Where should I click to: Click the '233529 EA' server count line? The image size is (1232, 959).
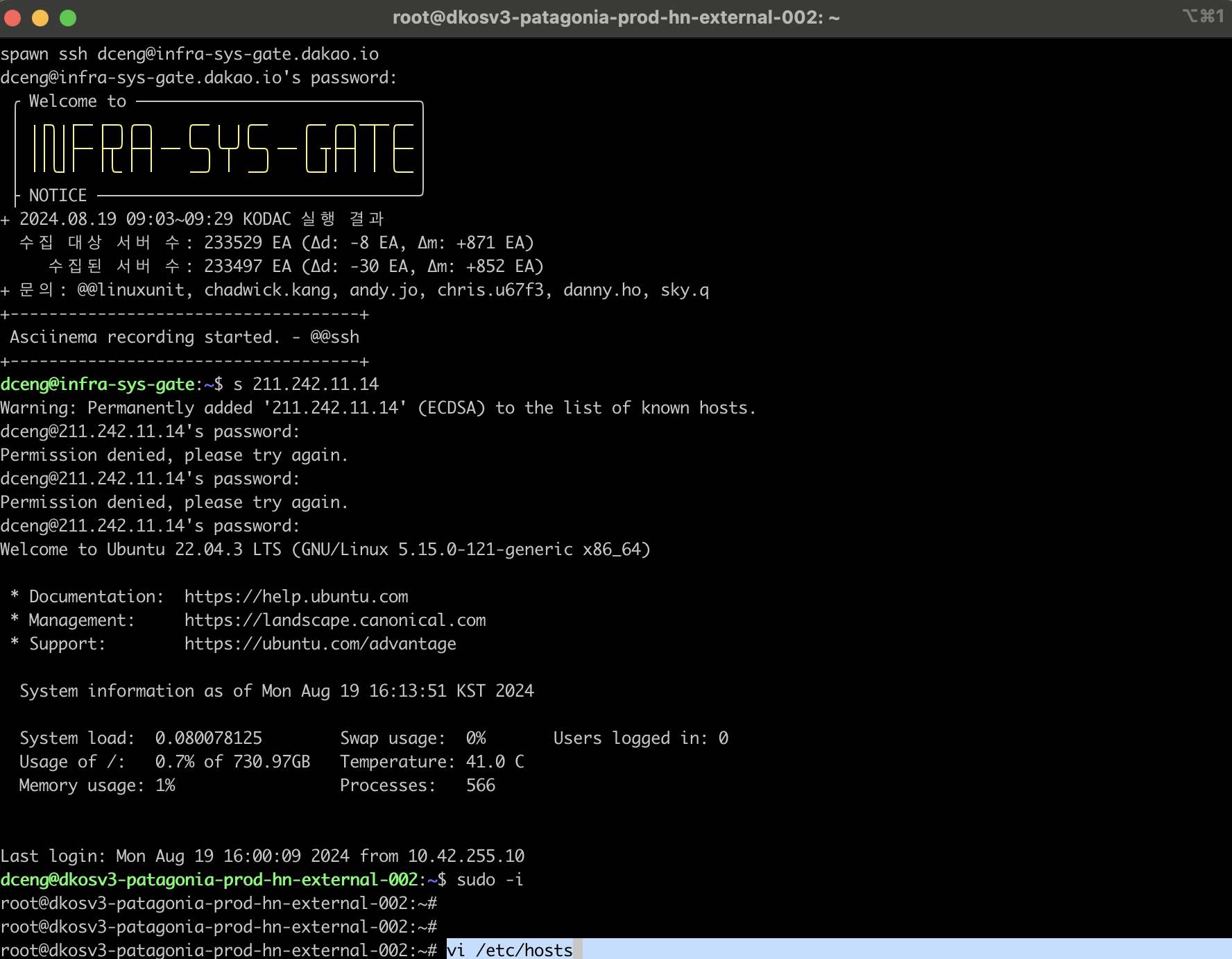click(x=277, y=243)
